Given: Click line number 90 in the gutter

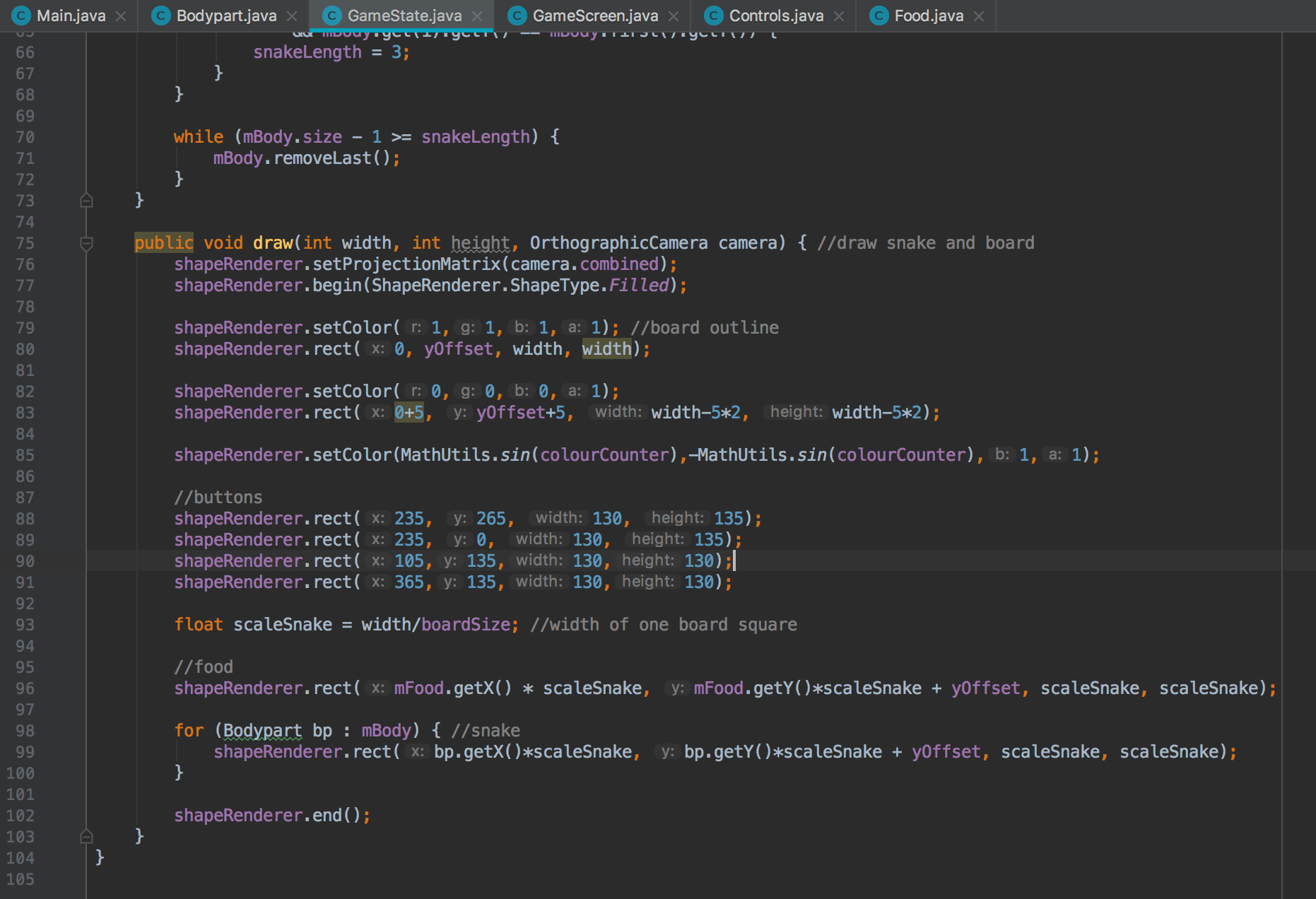Looking at the screenshot, I should (25, 560).
